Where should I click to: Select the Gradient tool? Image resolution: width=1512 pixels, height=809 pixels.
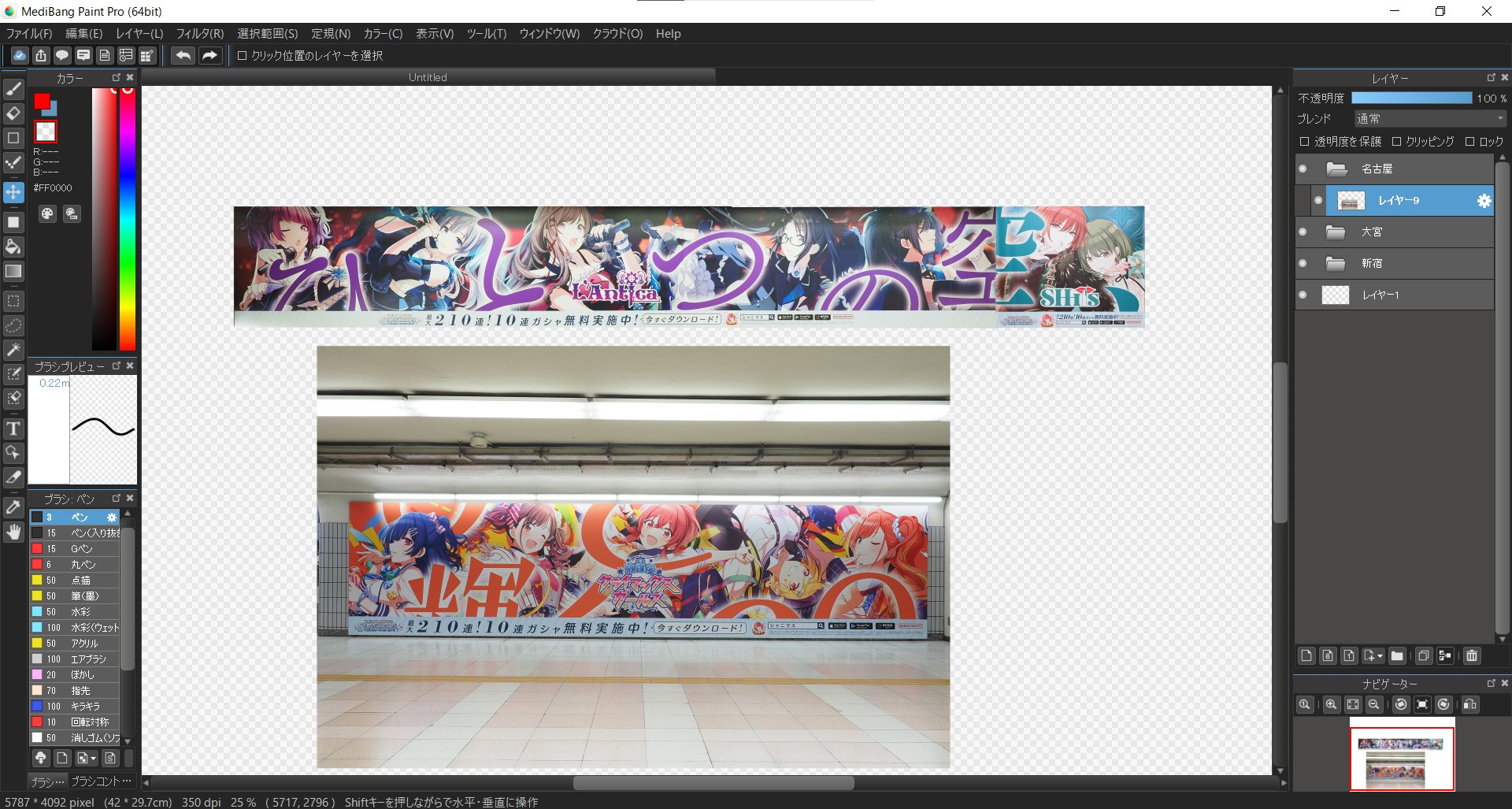click(13, 272)
